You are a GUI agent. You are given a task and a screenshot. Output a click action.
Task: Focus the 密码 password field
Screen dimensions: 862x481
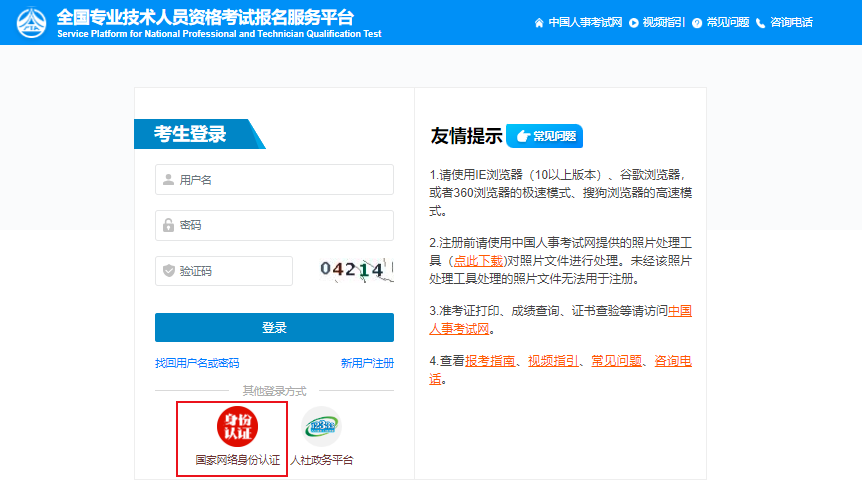point(274,225)
